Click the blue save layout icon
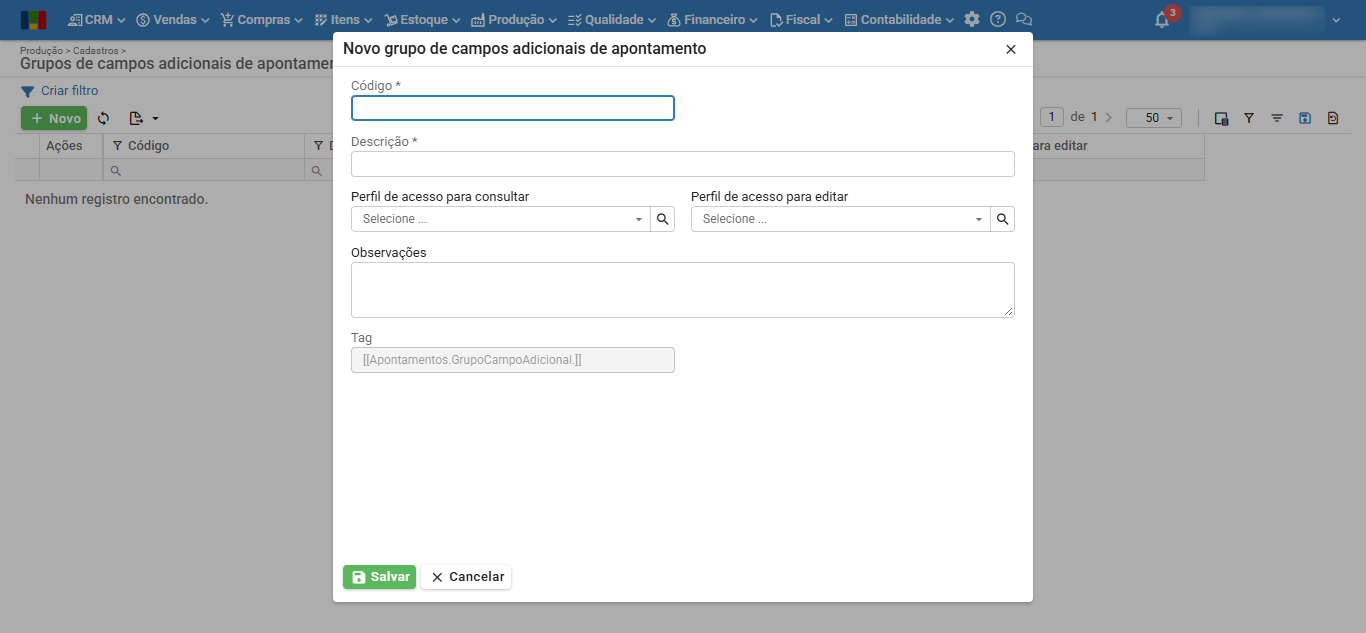 coord(1305,118)
